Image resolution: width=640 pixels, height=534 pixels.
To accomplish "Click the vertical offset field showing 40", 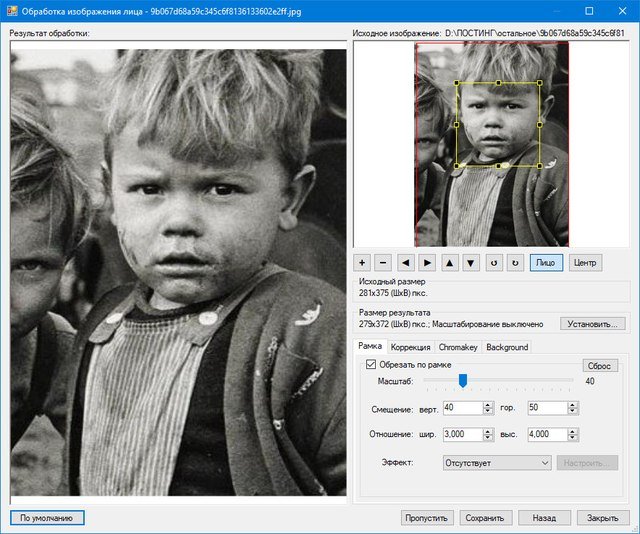I will point(463,408).
